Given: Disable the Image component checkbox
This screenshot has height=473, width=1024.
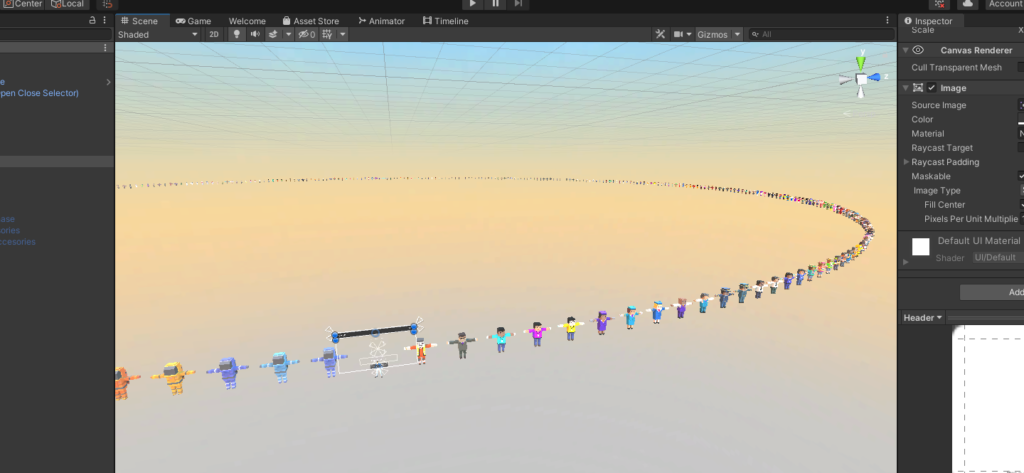Looking at the screenshot, I should [932, 88].
